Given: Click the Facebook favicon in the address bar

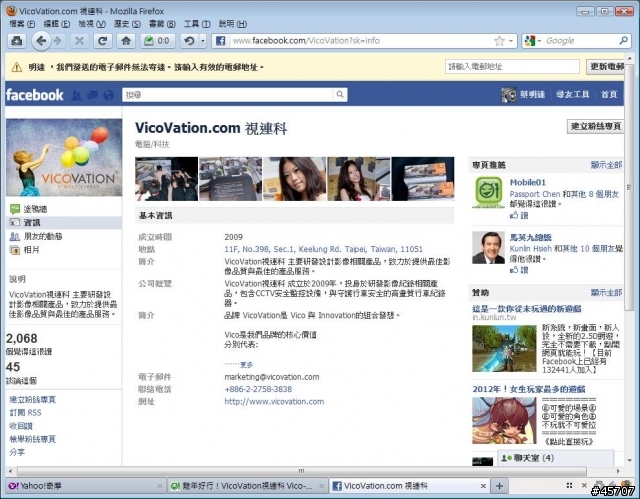Looking at the screenshot, I should tap(220, 41).
